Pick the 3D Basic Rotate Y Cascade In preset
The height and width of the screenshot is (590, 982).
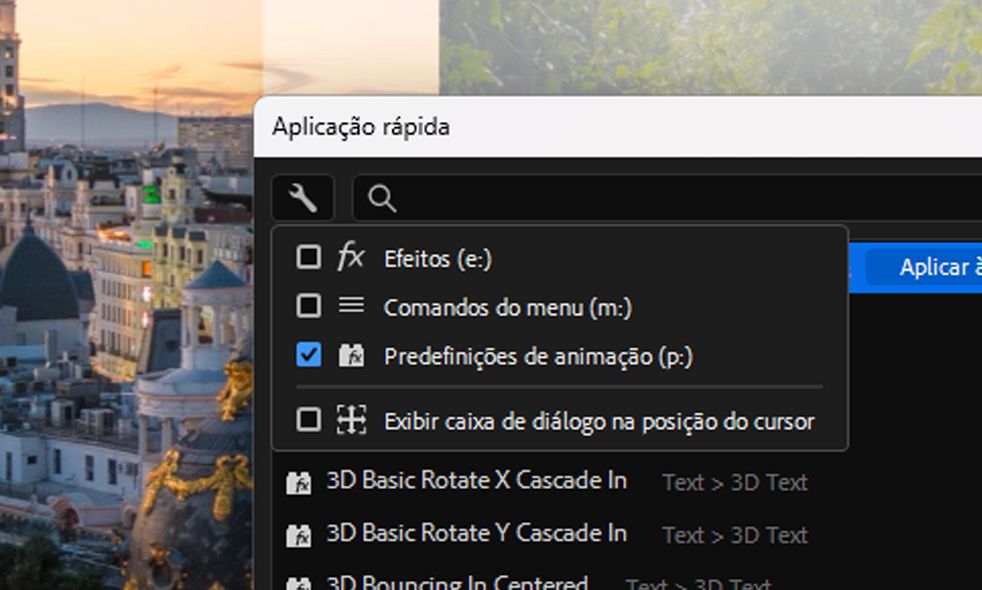[x=476, y=533]
